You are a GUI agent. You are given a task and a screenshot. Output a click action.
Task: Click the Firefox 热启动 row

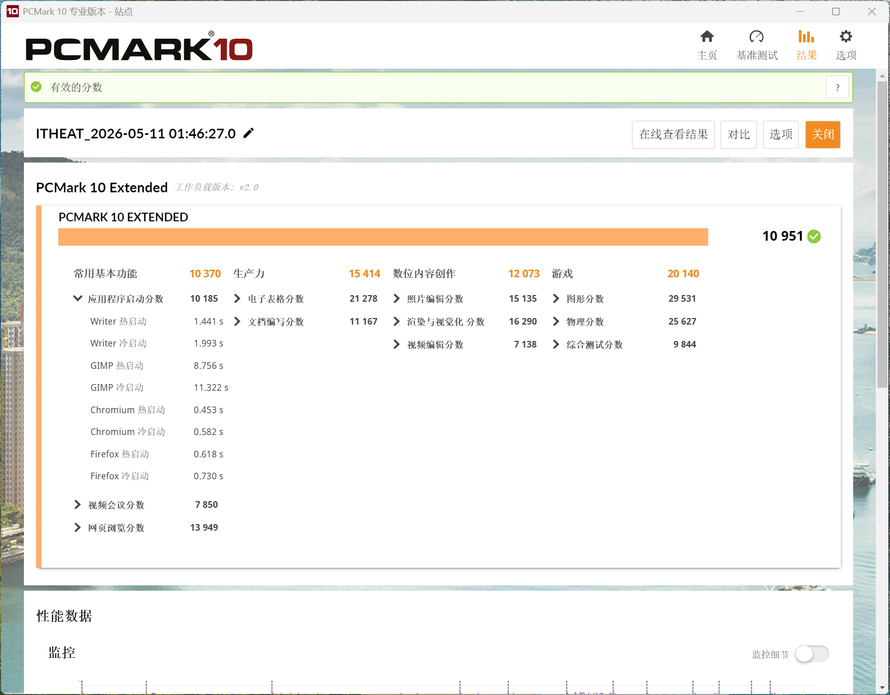point(157,454)
